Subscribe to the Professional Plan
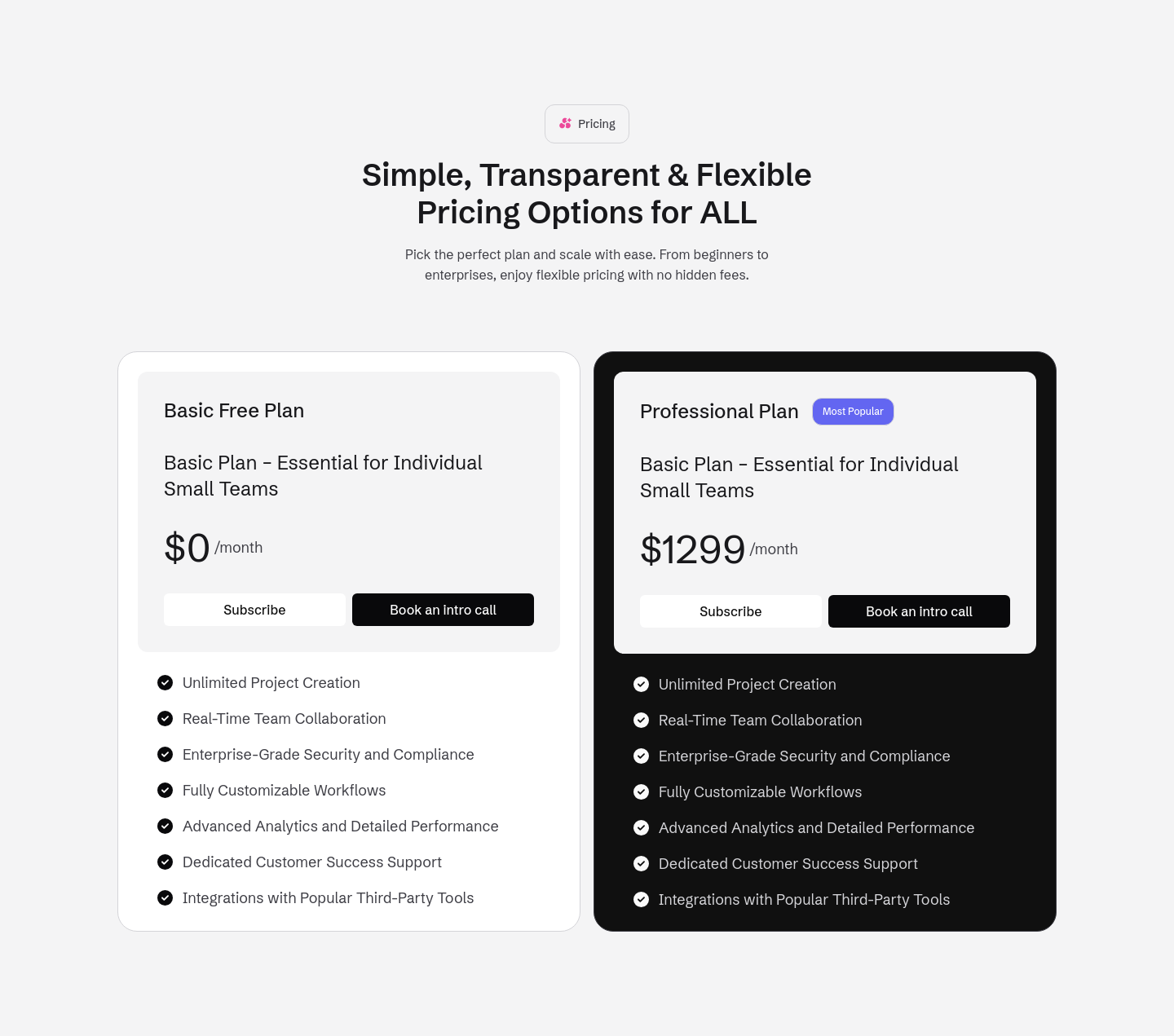The height and width of the screenshot is (1036, 1174). pos(730,611)
